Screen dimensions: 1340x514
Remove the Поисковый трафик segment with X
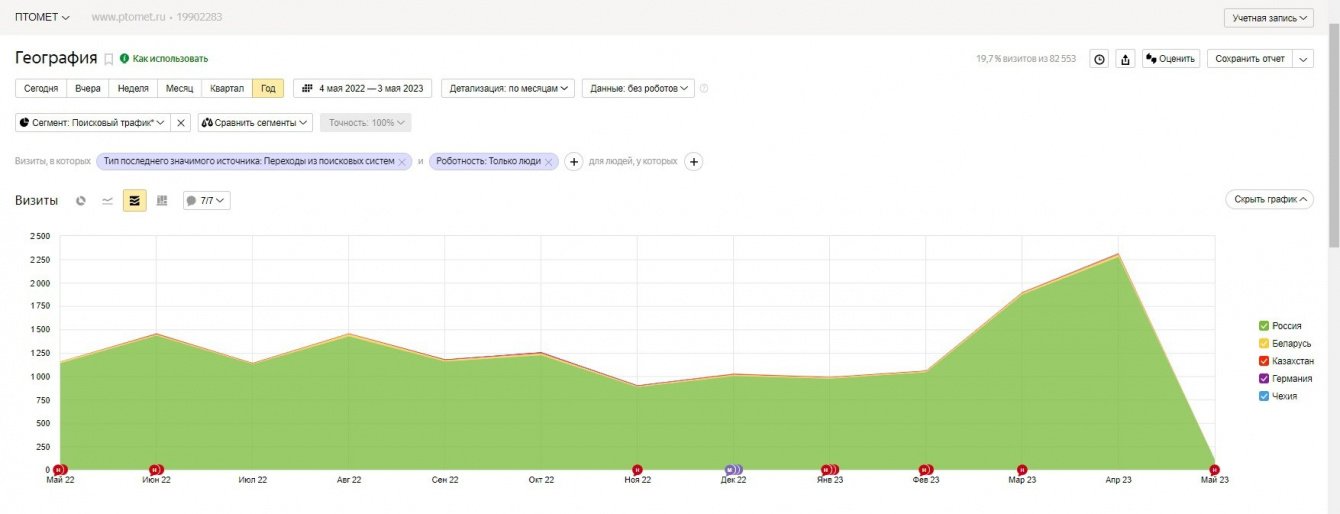180,122
